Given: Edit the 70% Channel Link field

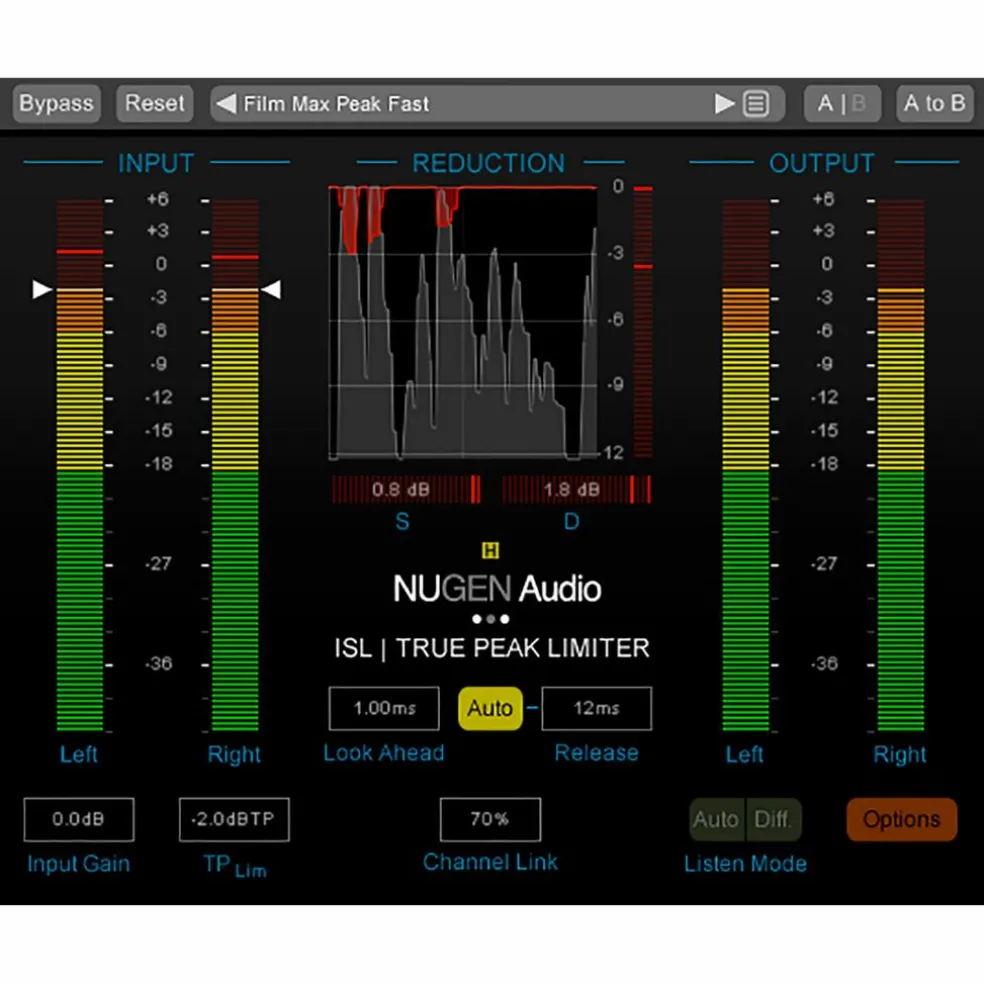Looking at the screenshot, I should click(x=490, y=820).
